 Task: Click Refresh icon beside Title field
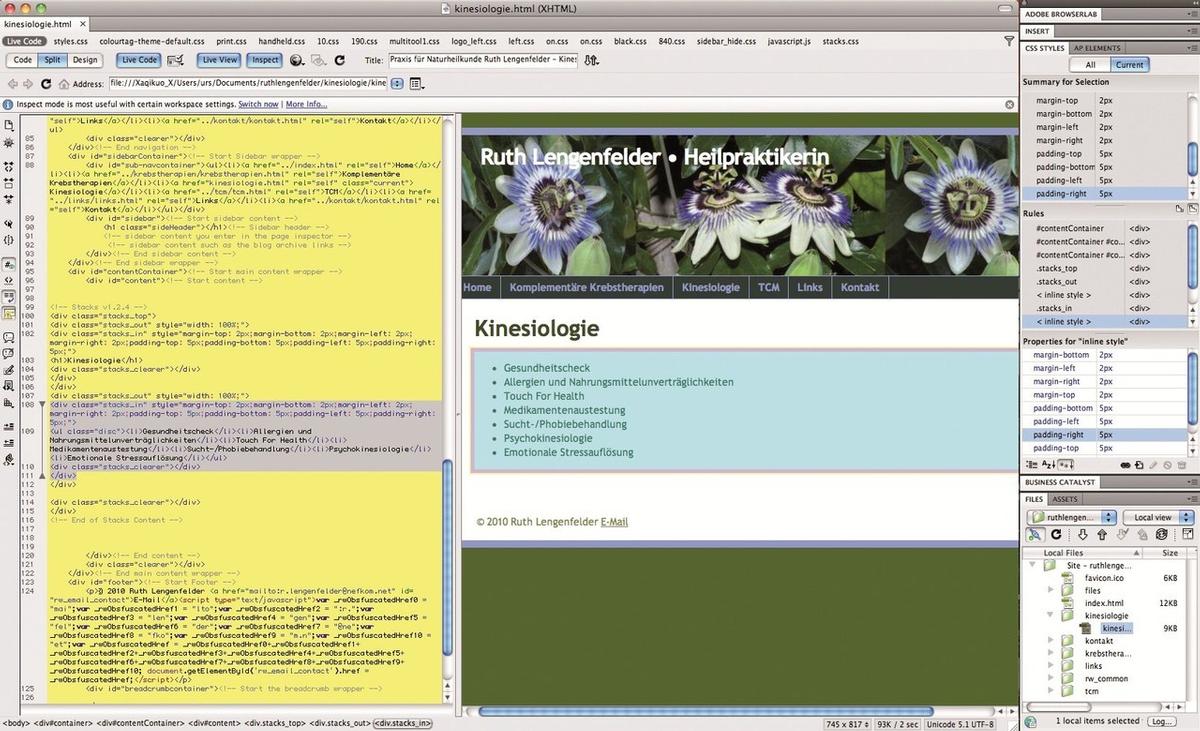coord(339,60)
